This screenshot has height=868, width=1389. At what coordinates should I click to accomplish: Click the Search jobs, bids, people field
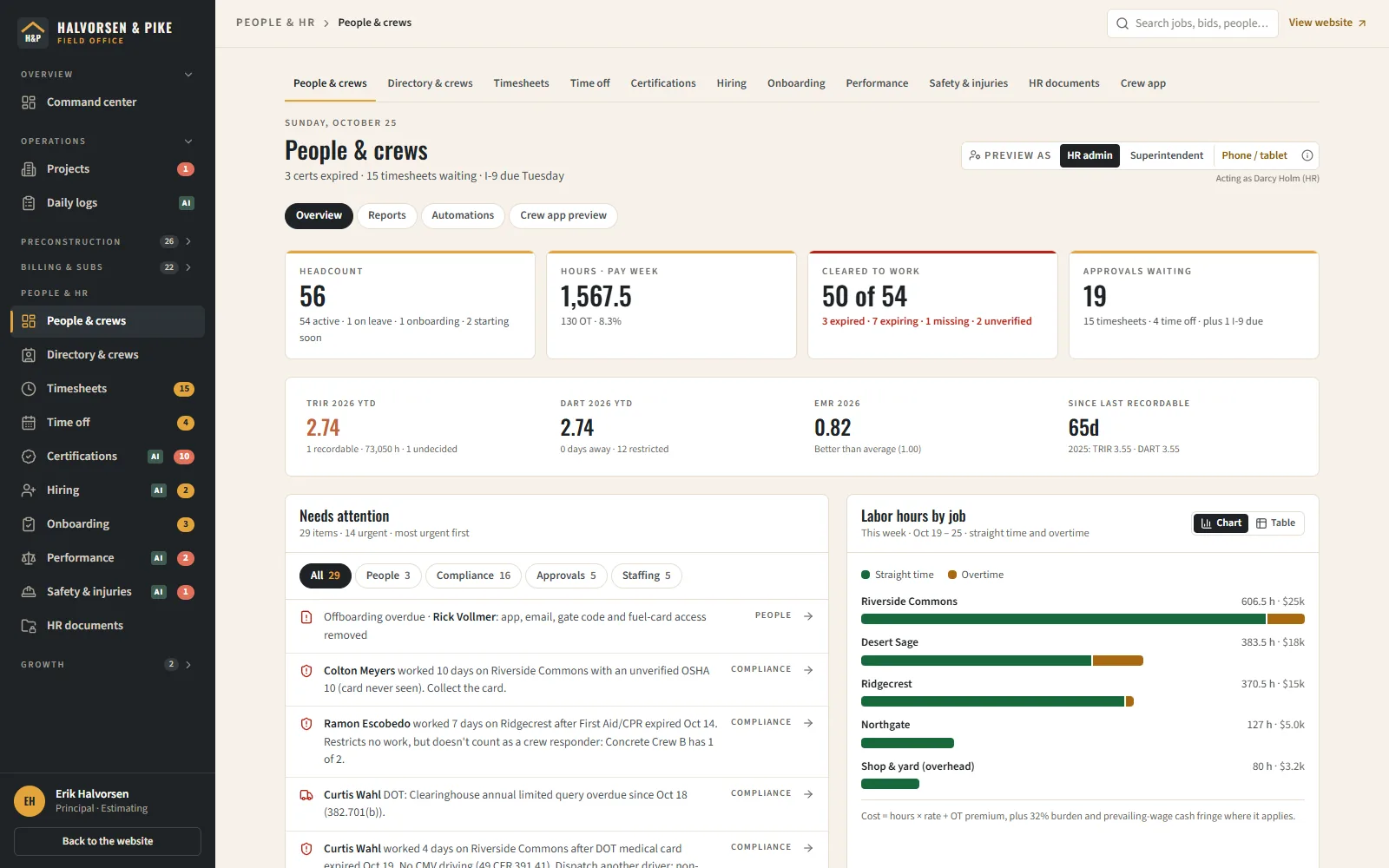click(1193, 23)
